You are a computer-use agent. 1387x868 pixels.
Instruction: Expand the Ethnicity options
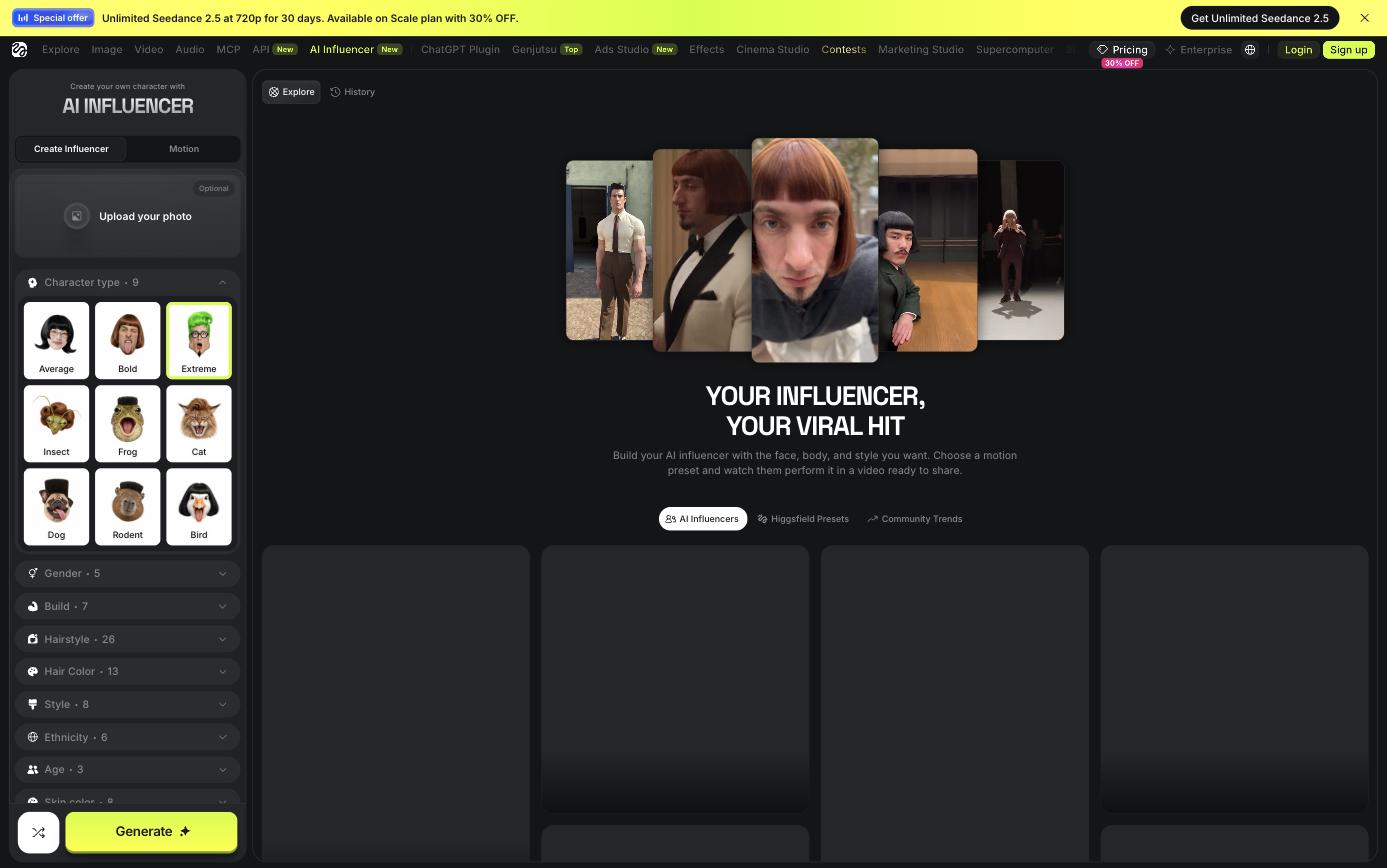pos(127,737)
